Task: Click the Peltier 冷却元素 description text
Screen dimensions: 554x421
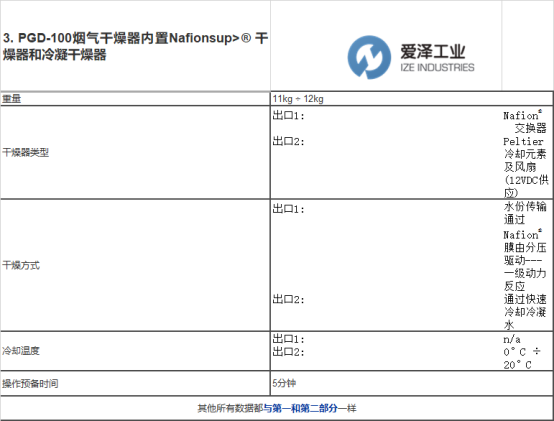Action: pos(526,167)
